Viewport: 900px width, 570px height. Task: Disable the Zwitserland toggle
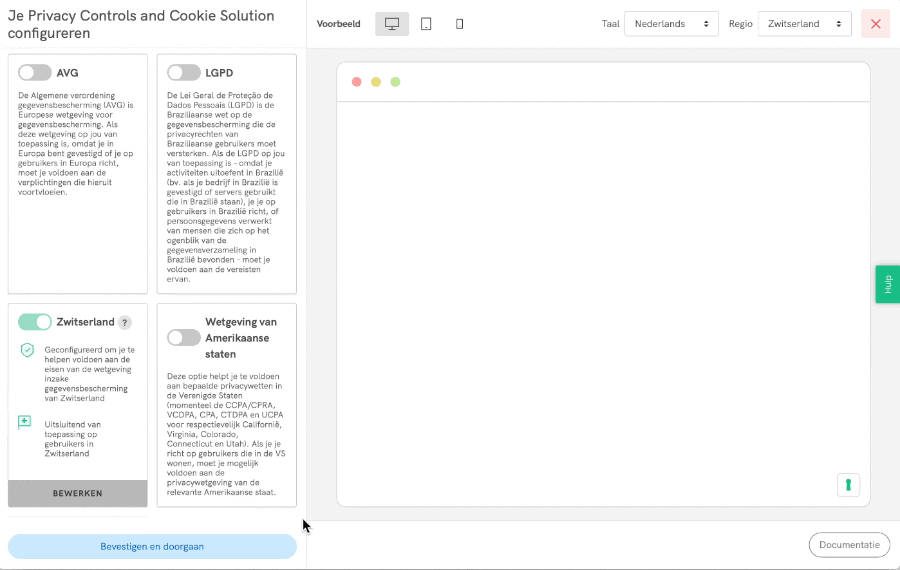tap(35, 322)
